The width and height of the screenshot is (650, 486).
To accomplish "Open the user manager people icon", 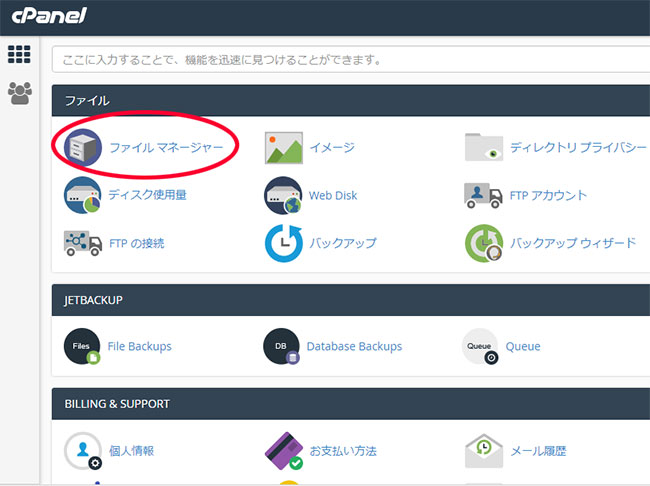I will point(20,93).
